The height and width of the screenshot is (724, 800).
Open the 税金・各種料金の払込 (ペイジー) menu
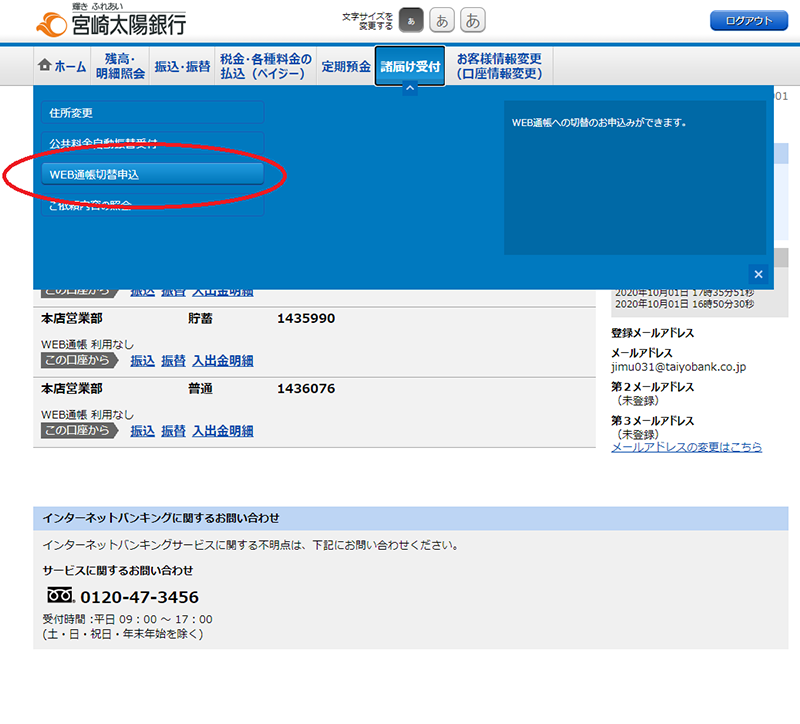[265, 66]
